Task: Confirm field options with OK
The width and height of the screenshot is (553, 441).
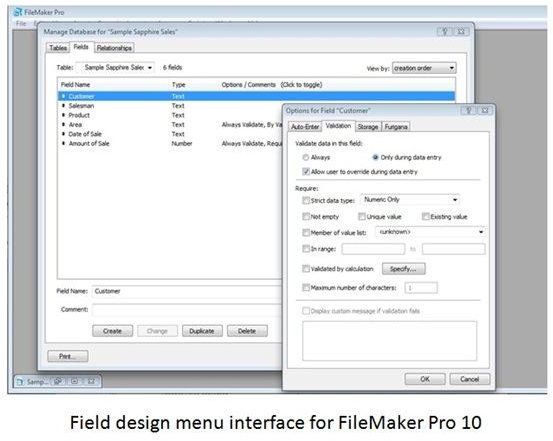Action: [x=425, y=379]
